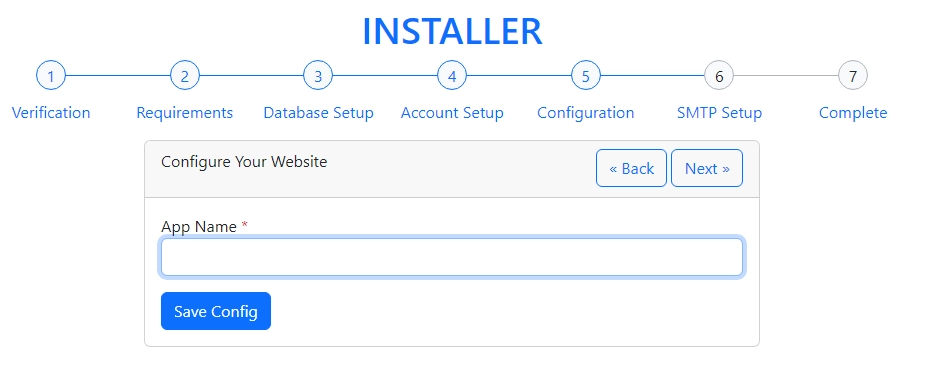Select step 5 Configuration circle
Screen dimensions: 936x371
586,76
